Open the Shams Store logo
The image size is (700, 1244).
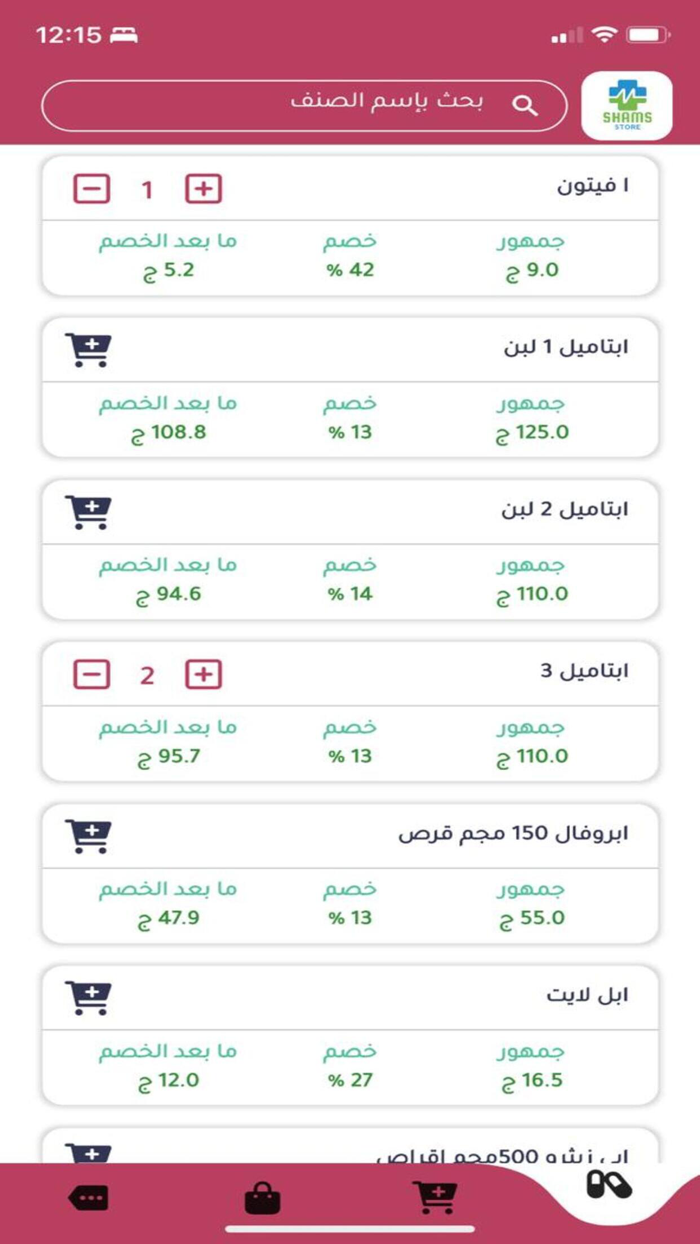pyautogui.click(x=628, y=104)
